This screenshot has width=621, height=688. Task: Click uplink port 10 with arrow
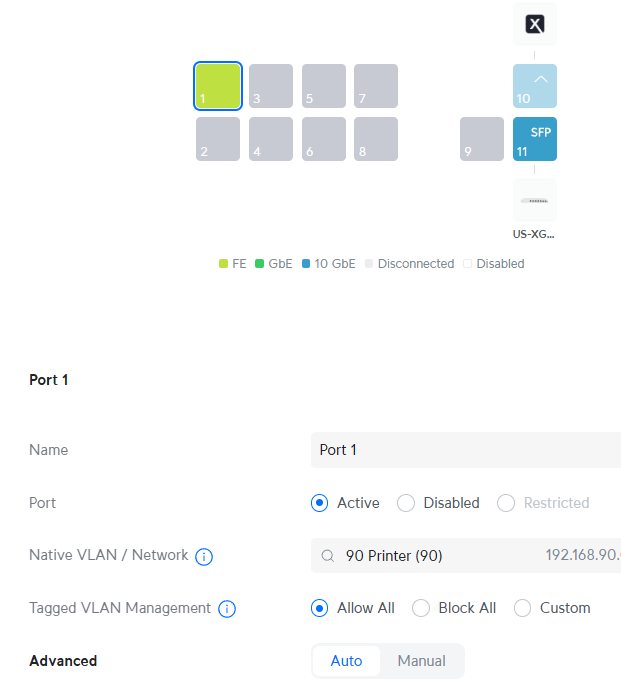(535, 86)
